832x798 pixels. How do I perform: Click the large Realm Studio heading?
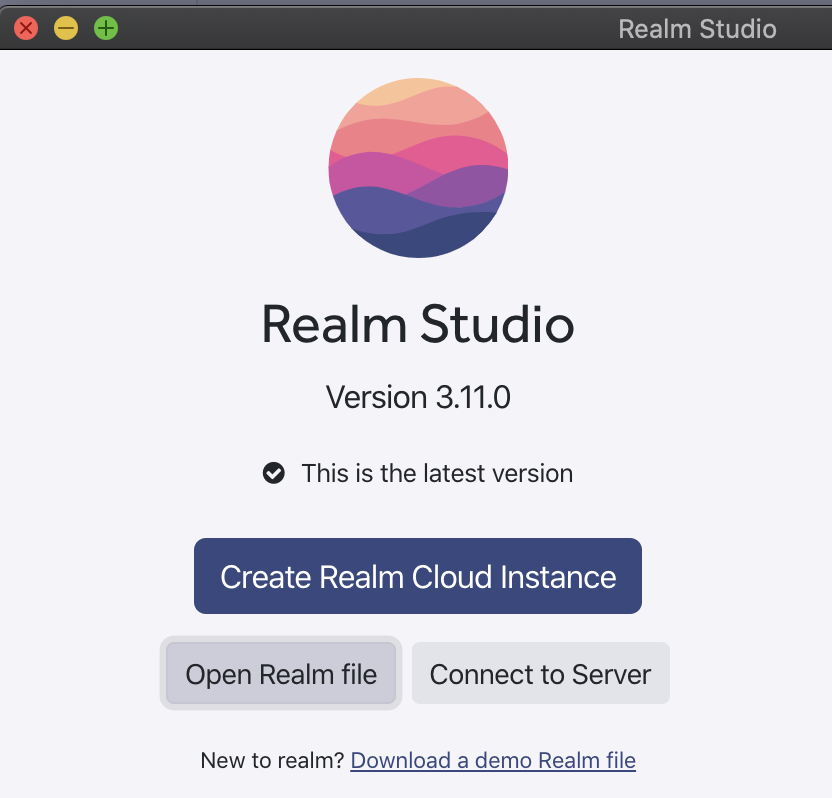[x=418, y=324]
